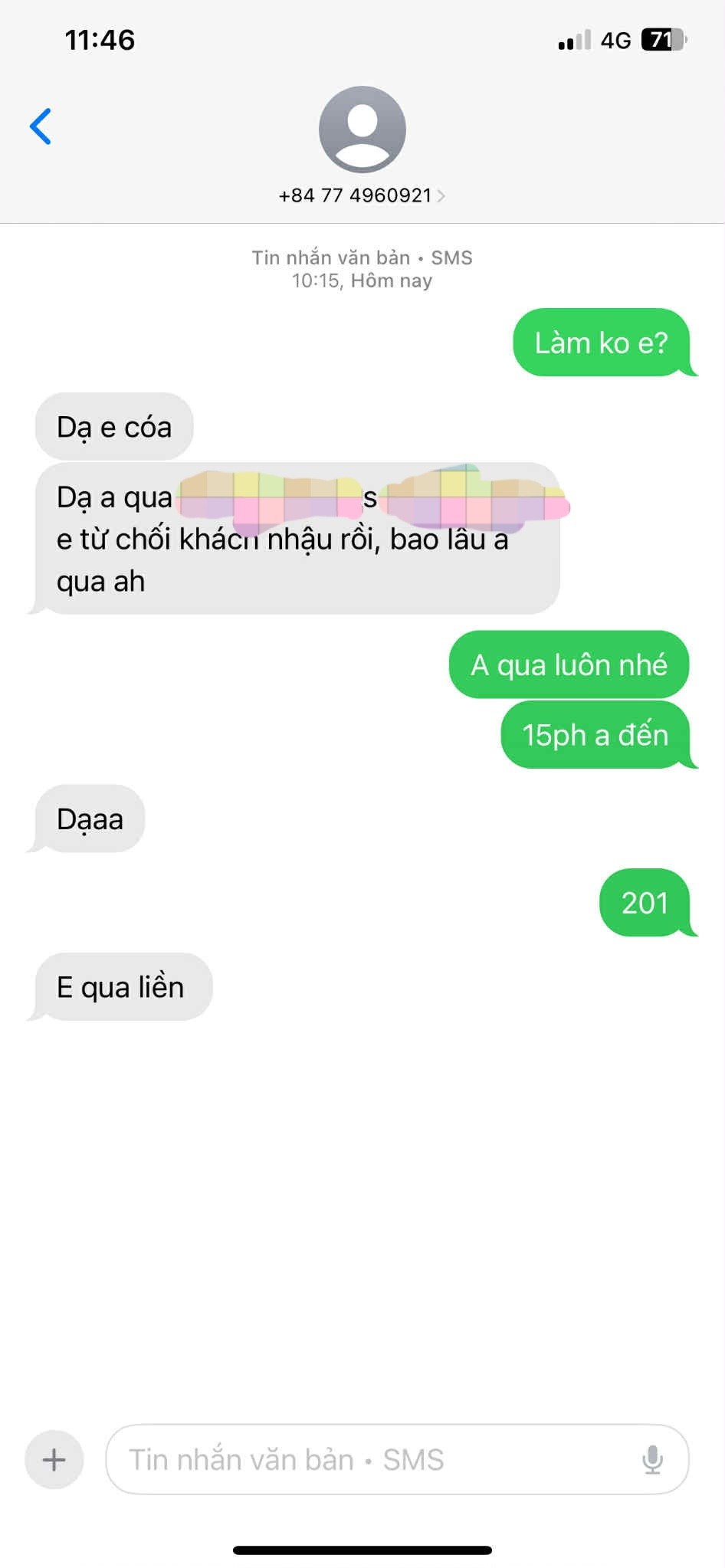Open the plus attachments button
The width and height of the screenshot is (725, 1568).
coord(54,1459)
